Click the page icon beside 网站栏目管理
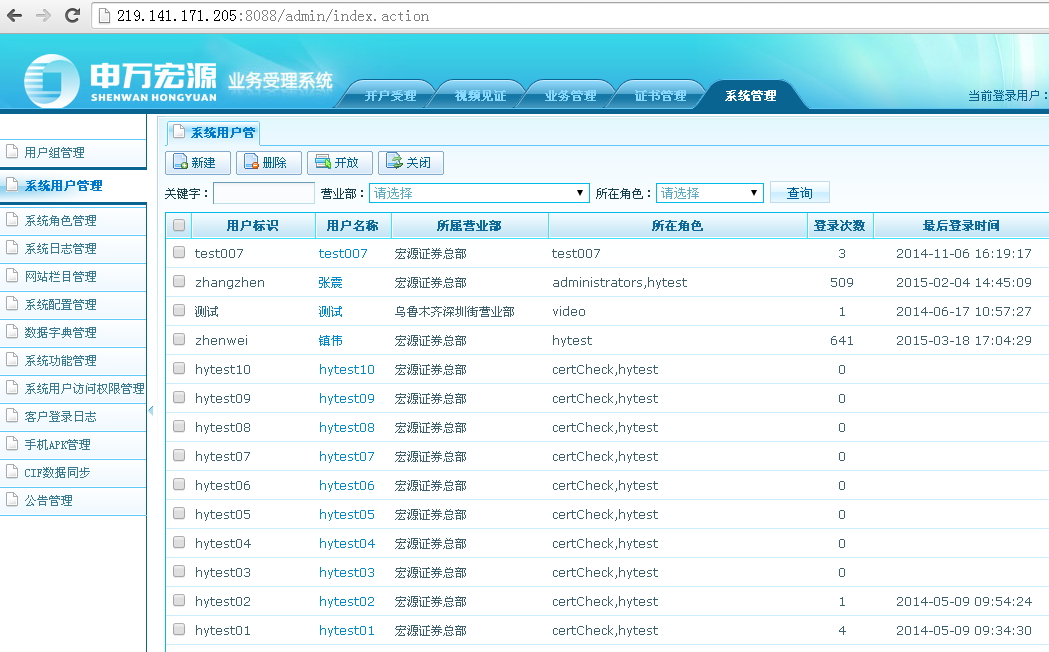The height and width of the screenshot is (652, 1049). coord(11,276)
